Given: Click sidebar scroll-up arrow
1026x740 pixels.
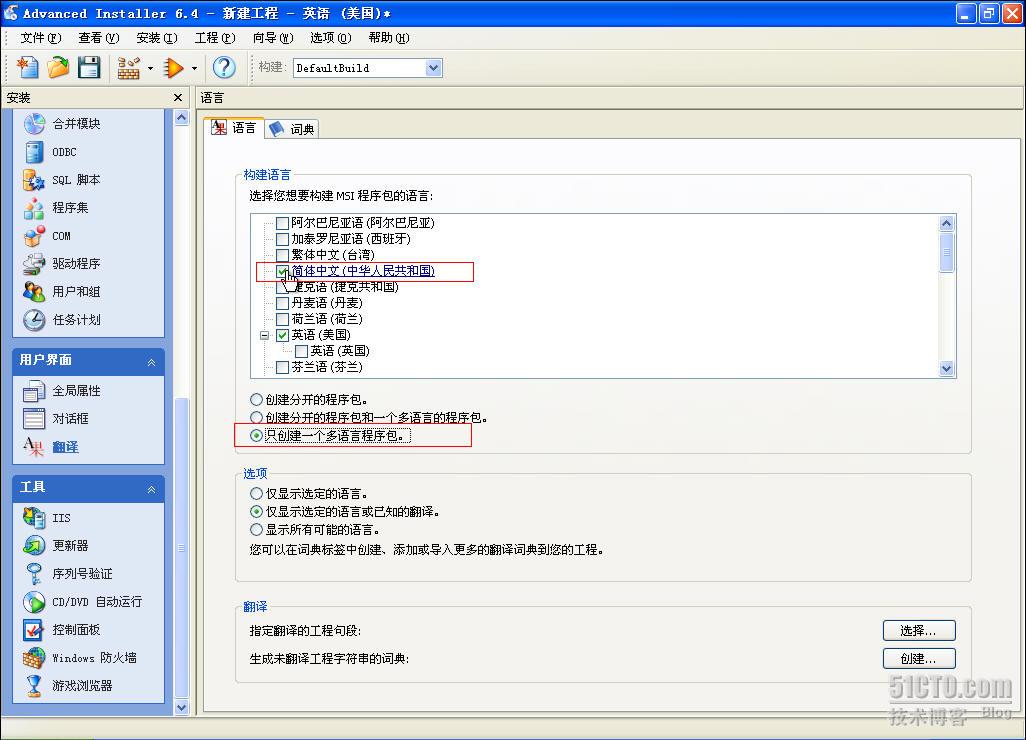Looking at the screenshot, I should (x=182, y=118).
